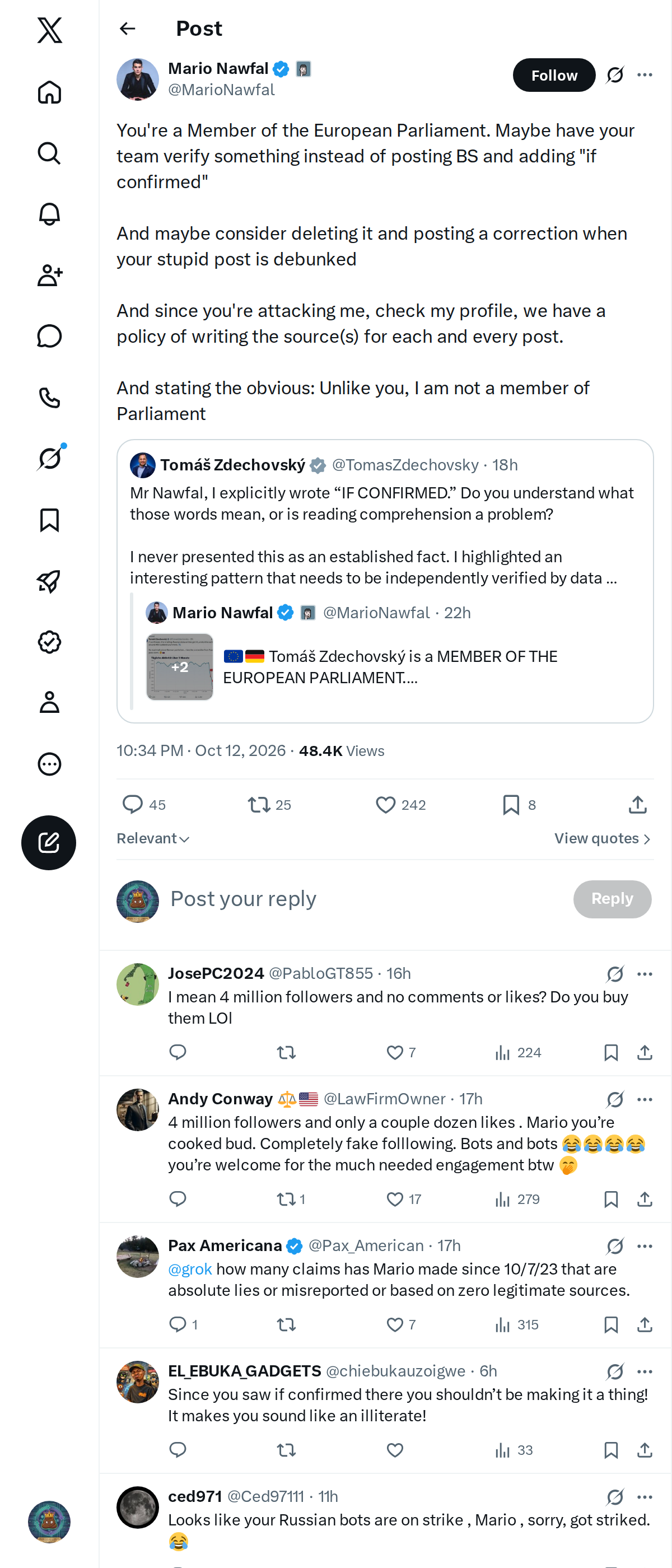Click the compose post button

click(x=49, y=842)
